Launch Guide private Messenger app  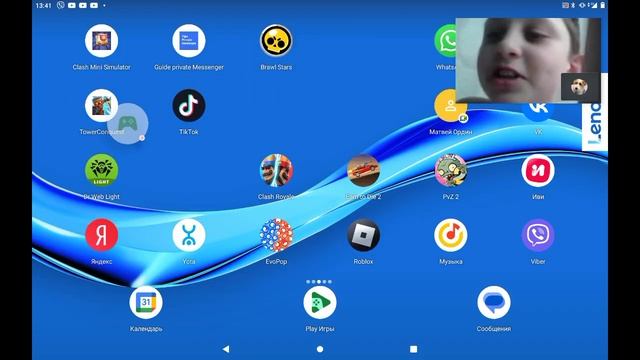pyautogui.click(x=189, y=40)
